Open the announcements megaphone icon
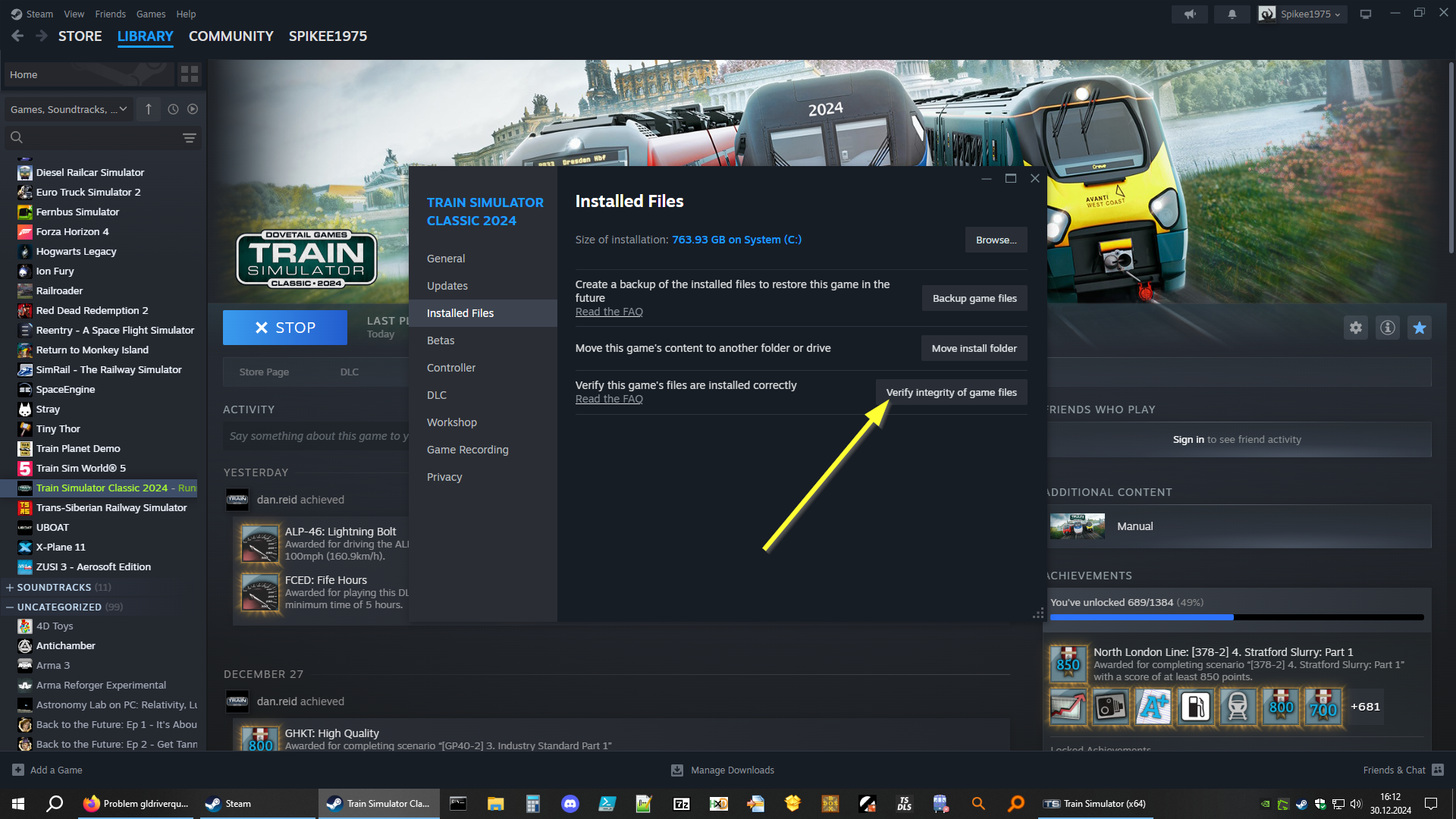This screenshot has height=819, width=1456. click(1190, 14)
